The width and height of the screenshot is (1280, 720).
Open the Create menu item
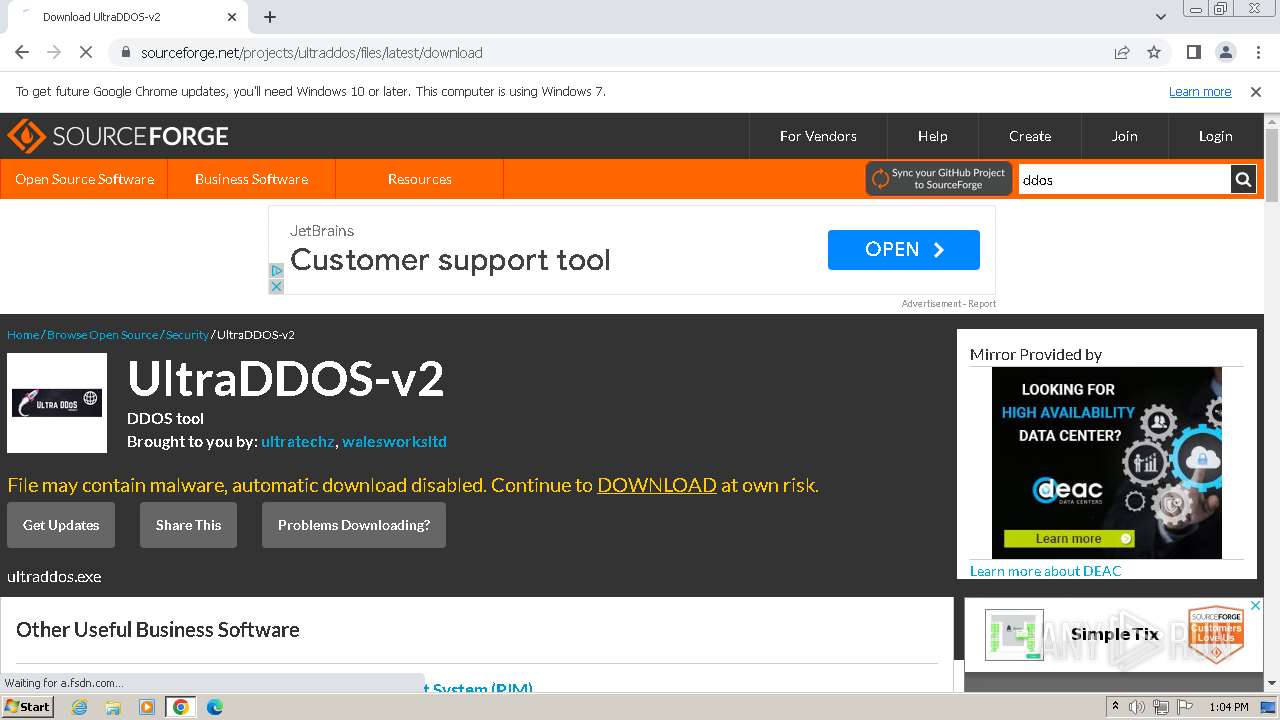tap(1029, 136)
